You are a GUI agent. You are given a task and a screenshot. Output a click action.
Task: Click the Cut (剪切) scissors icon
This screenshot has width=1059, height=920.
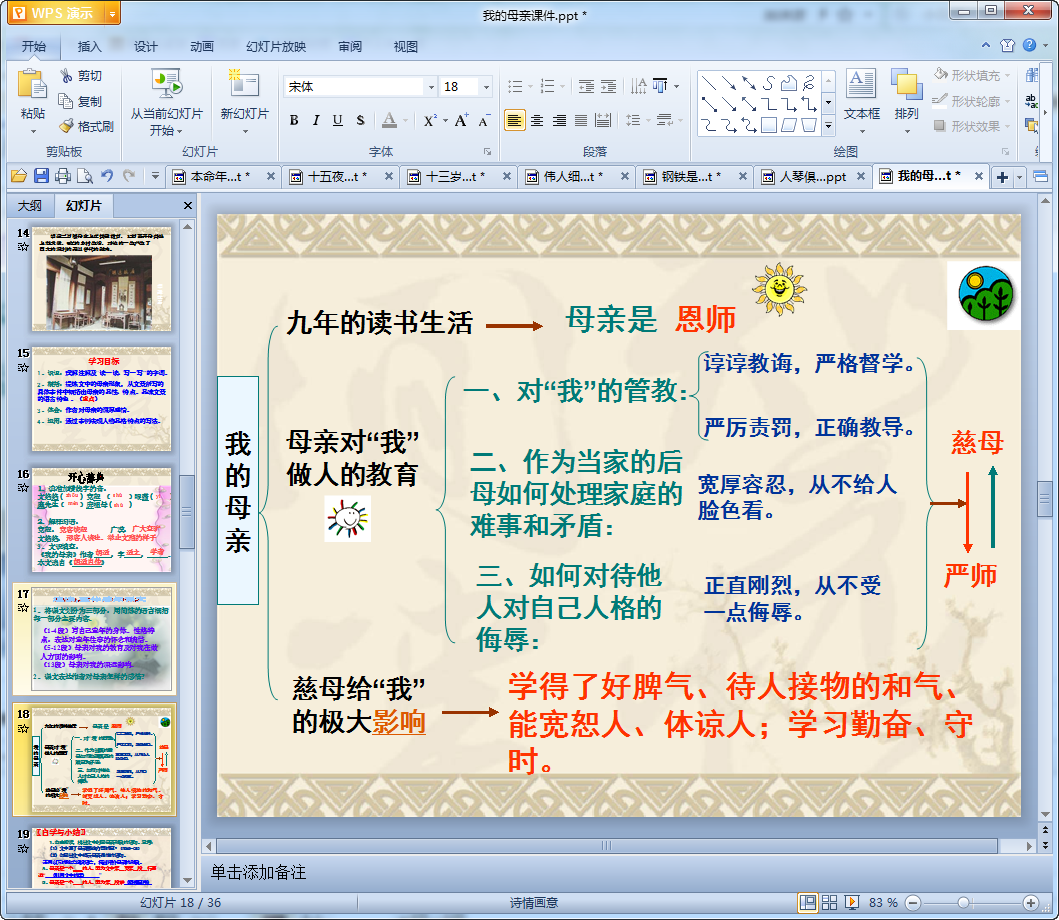(x=66, y=76)
